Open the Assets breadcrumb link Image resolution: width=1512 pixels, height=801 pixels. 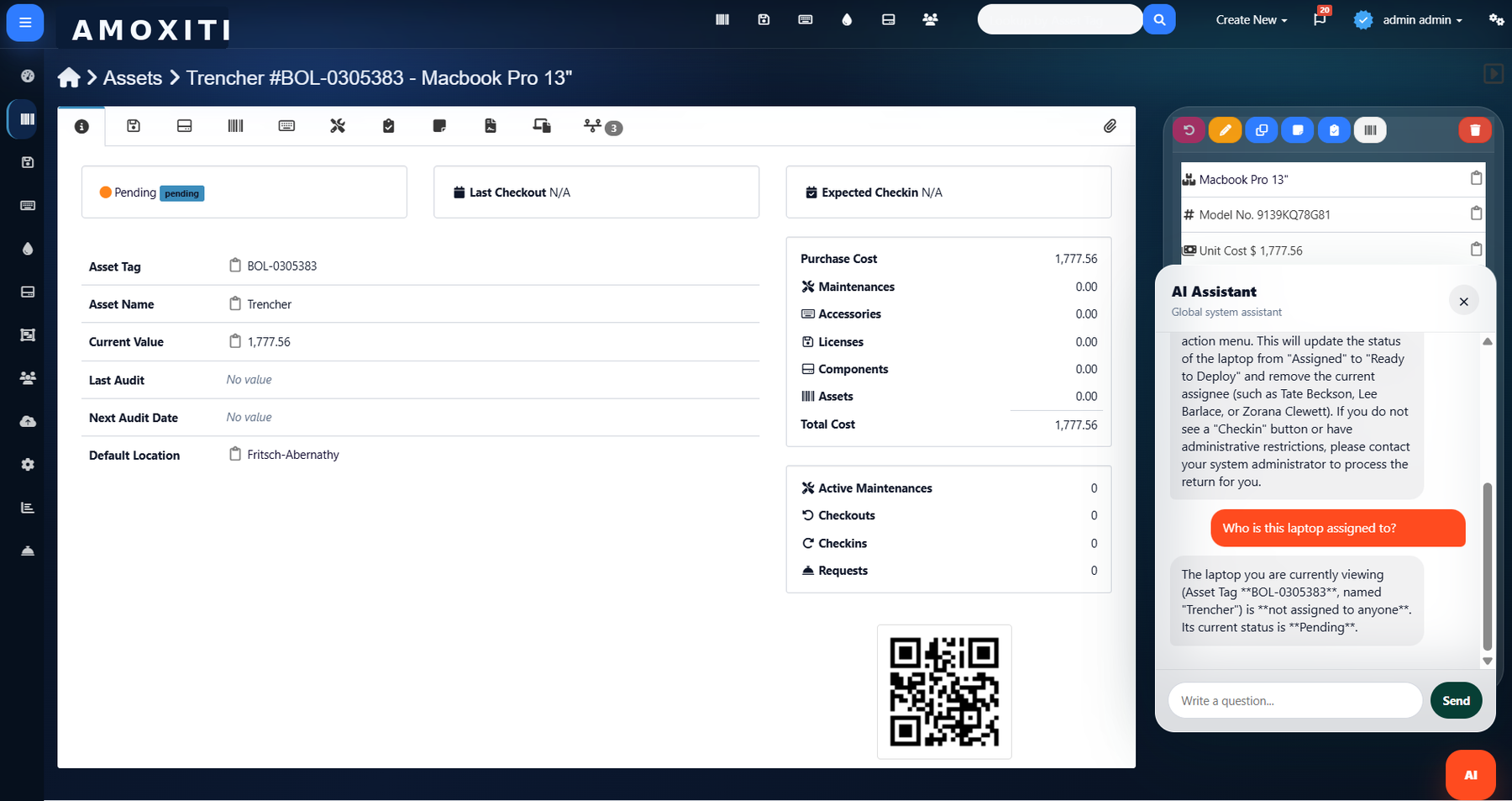pos(133,78)
